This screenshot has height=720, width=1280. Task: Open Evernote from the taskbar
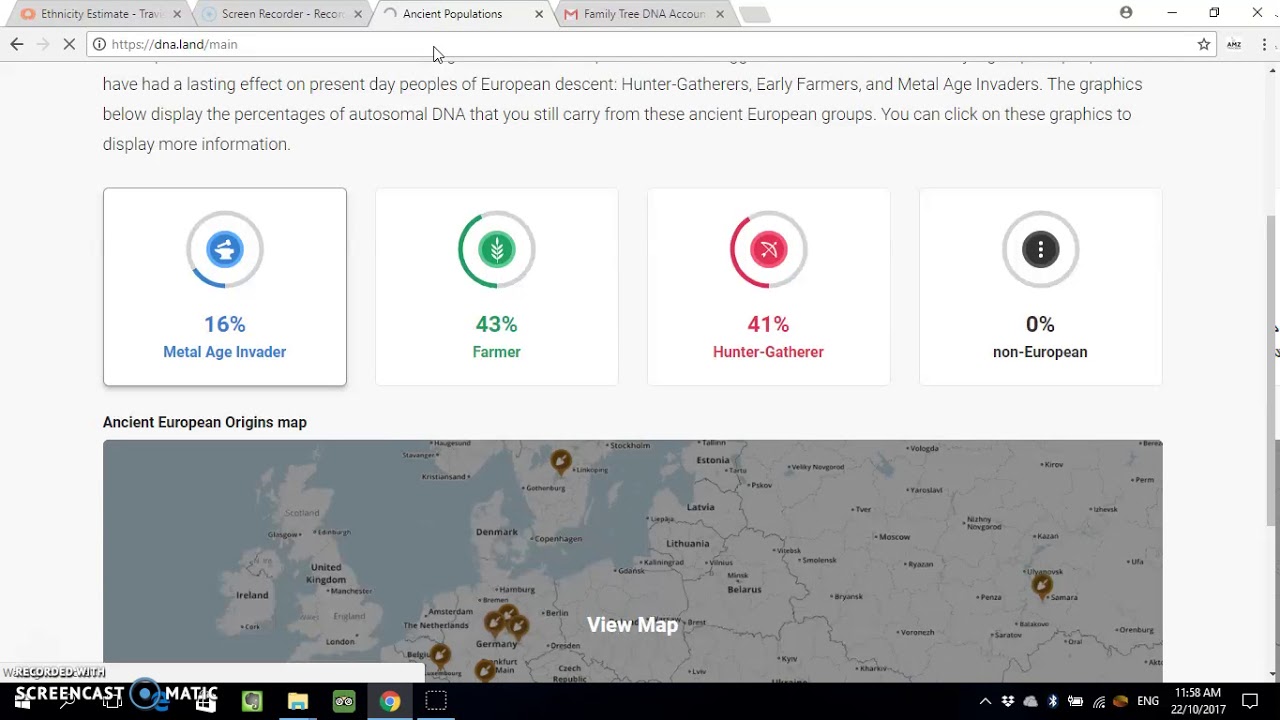(x=252, y=701)
